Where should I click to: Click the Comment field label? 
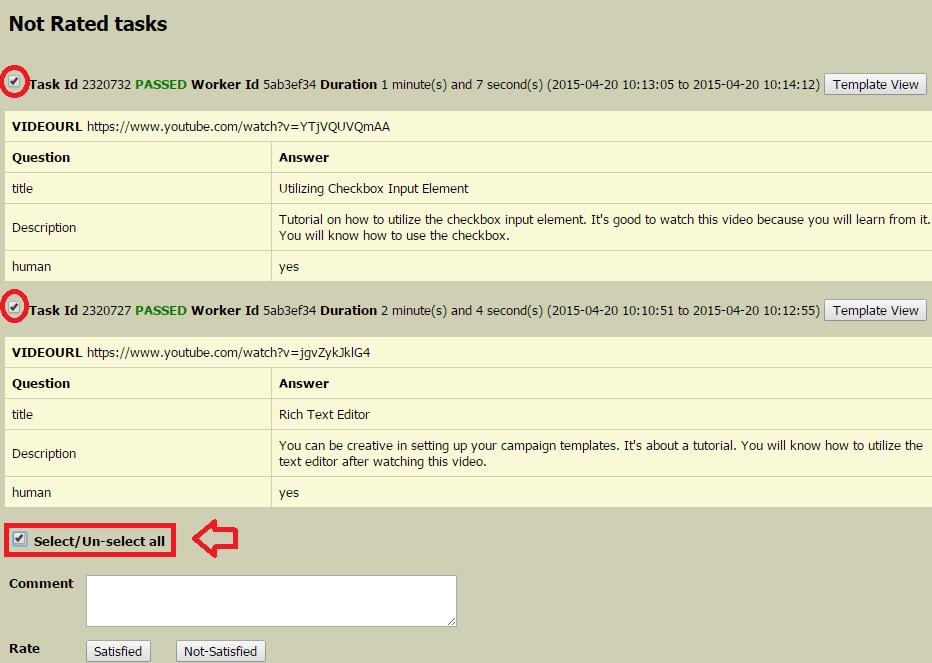point(41,583)
